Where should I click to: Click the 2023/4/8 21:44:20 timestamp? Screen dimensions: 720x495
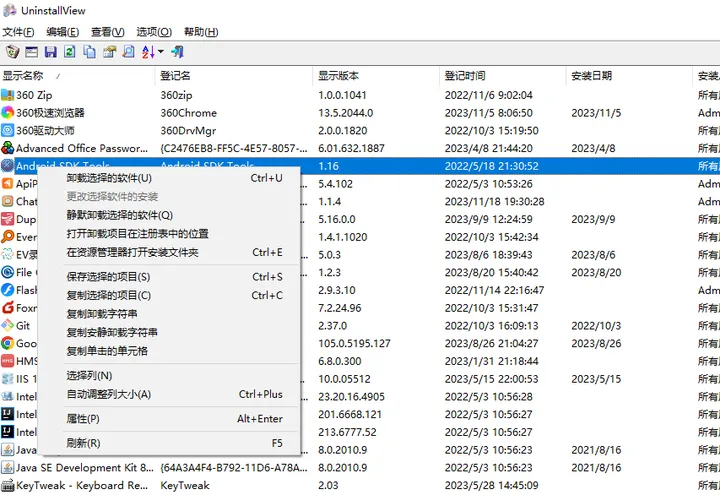click(x=489, y=148)
